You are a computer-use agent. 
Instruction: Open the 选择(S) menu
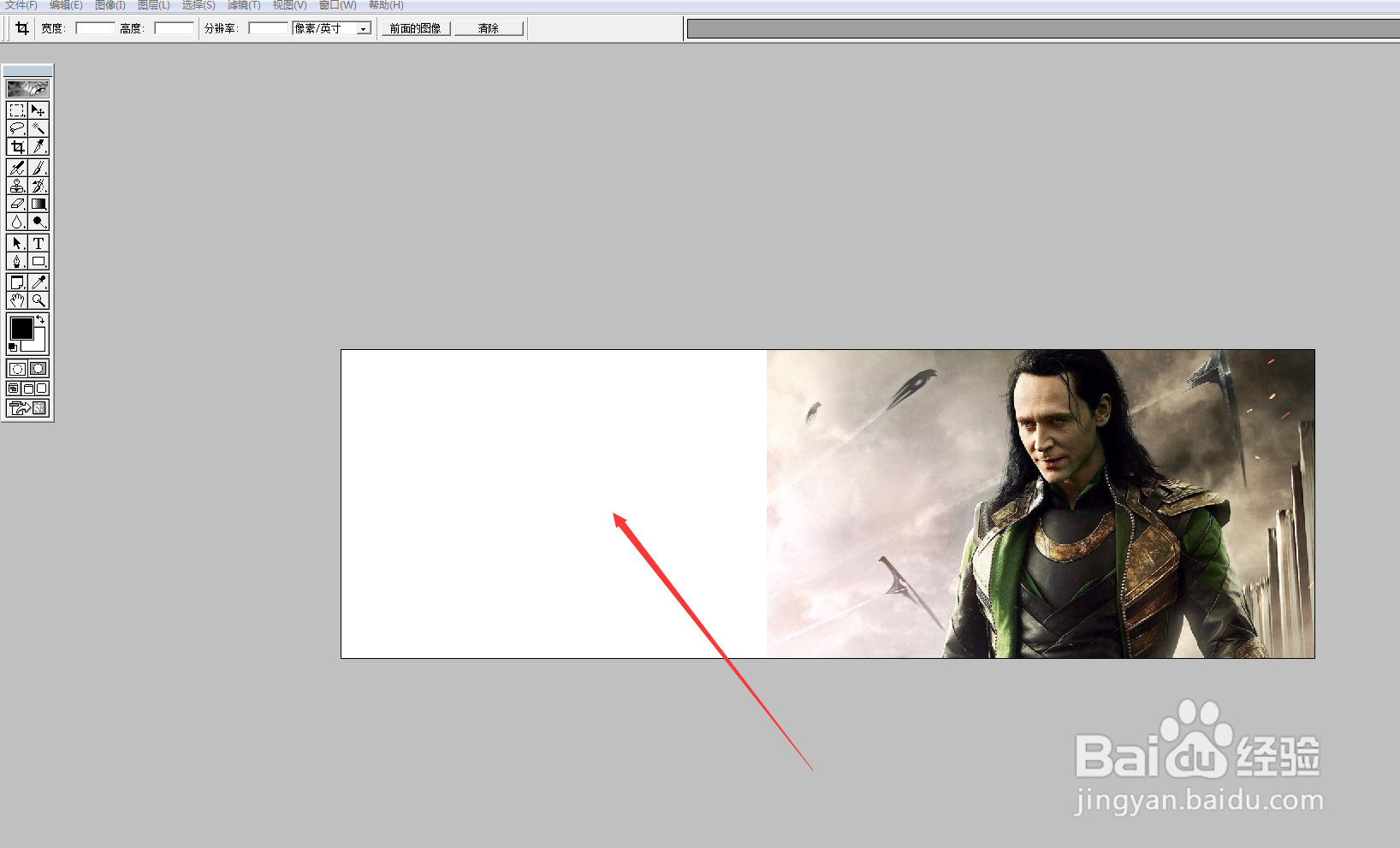pos(199,5)
